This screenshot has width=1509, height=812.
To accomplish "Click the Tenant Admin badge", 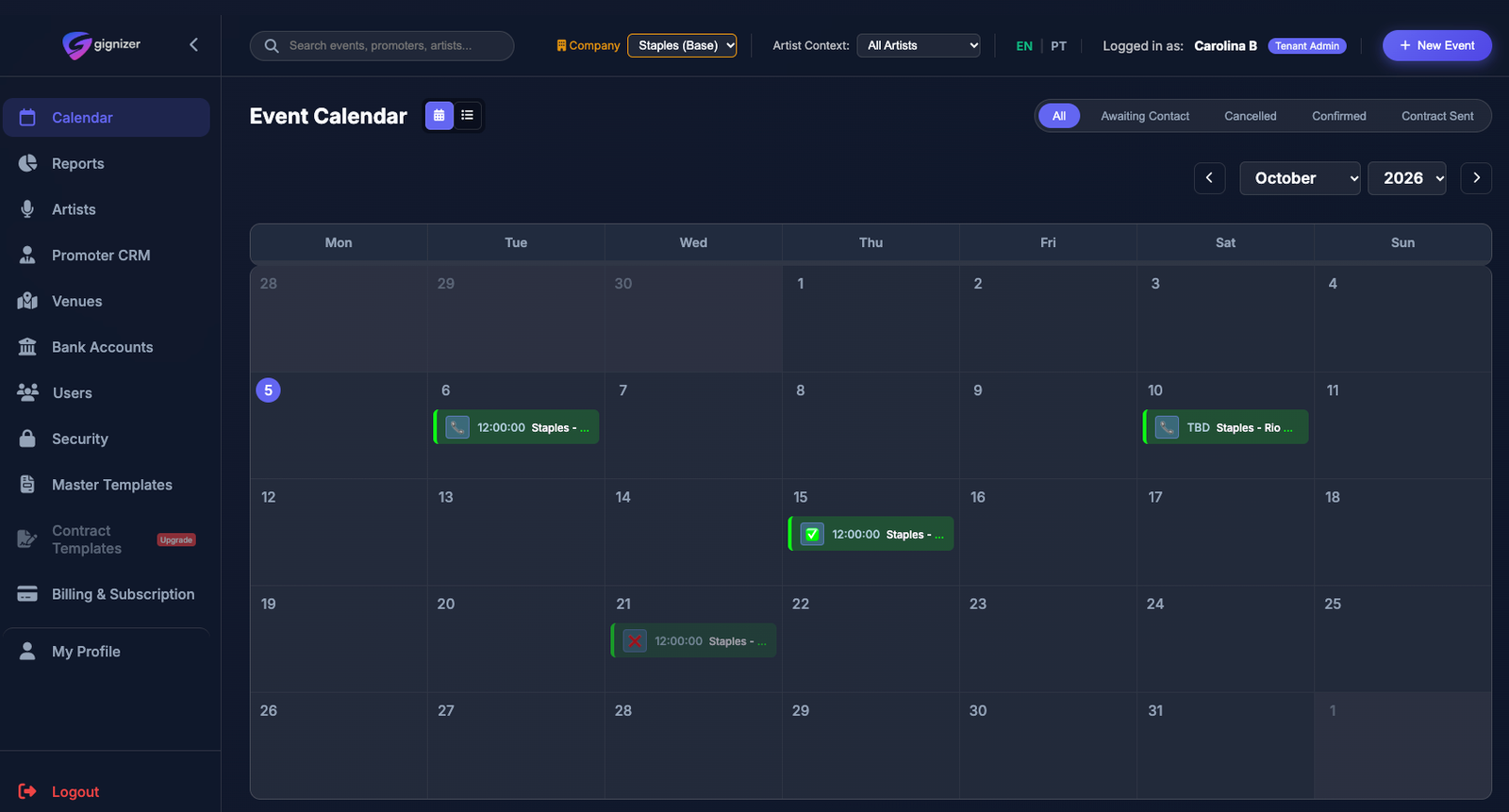I will [x=1307, y=45].
